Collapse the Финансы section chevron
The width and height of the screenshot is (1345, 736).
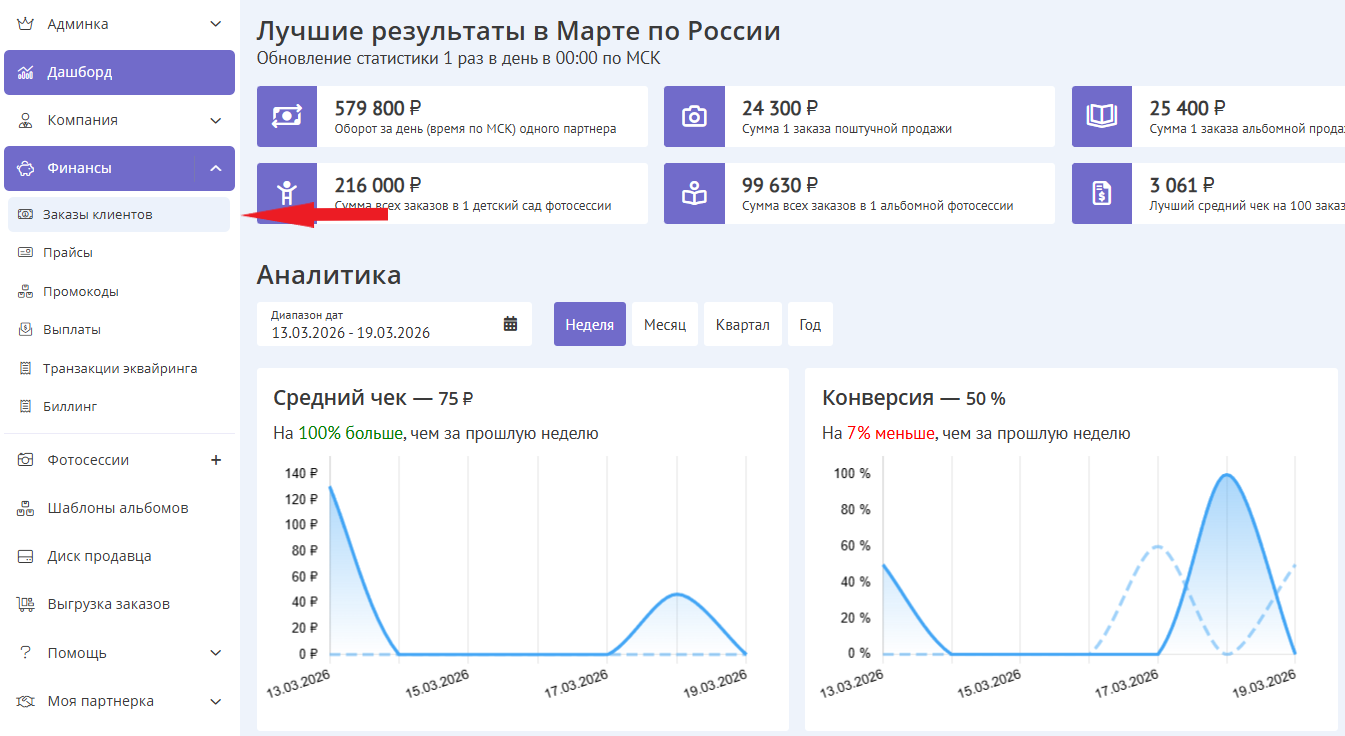click(x=216, y=168)
